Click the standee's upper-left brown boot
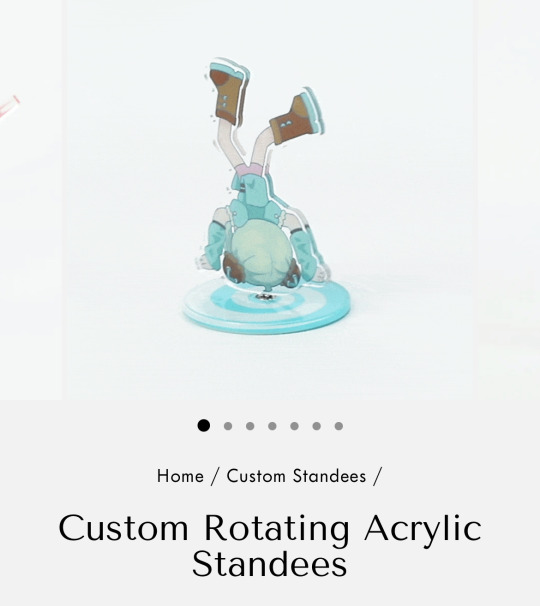The height and width of the screenshot is (606, 540). click(227, 93)
